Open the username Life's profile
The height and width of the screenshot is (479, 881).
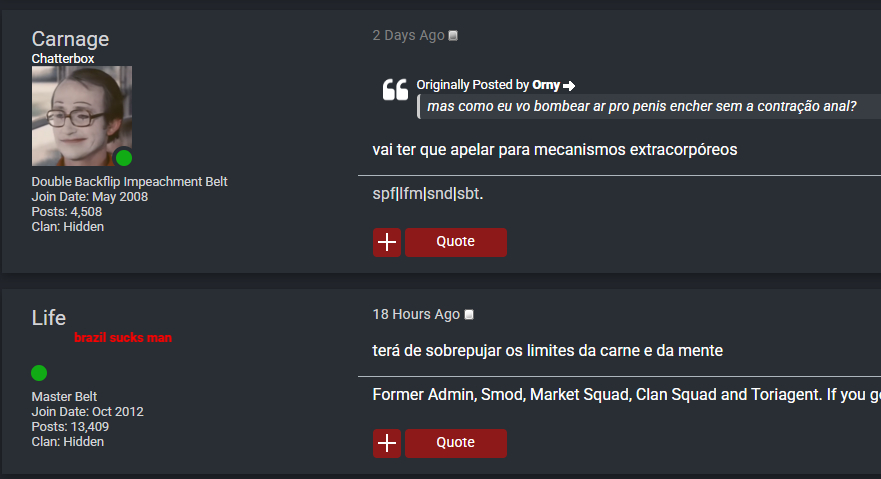49,318
